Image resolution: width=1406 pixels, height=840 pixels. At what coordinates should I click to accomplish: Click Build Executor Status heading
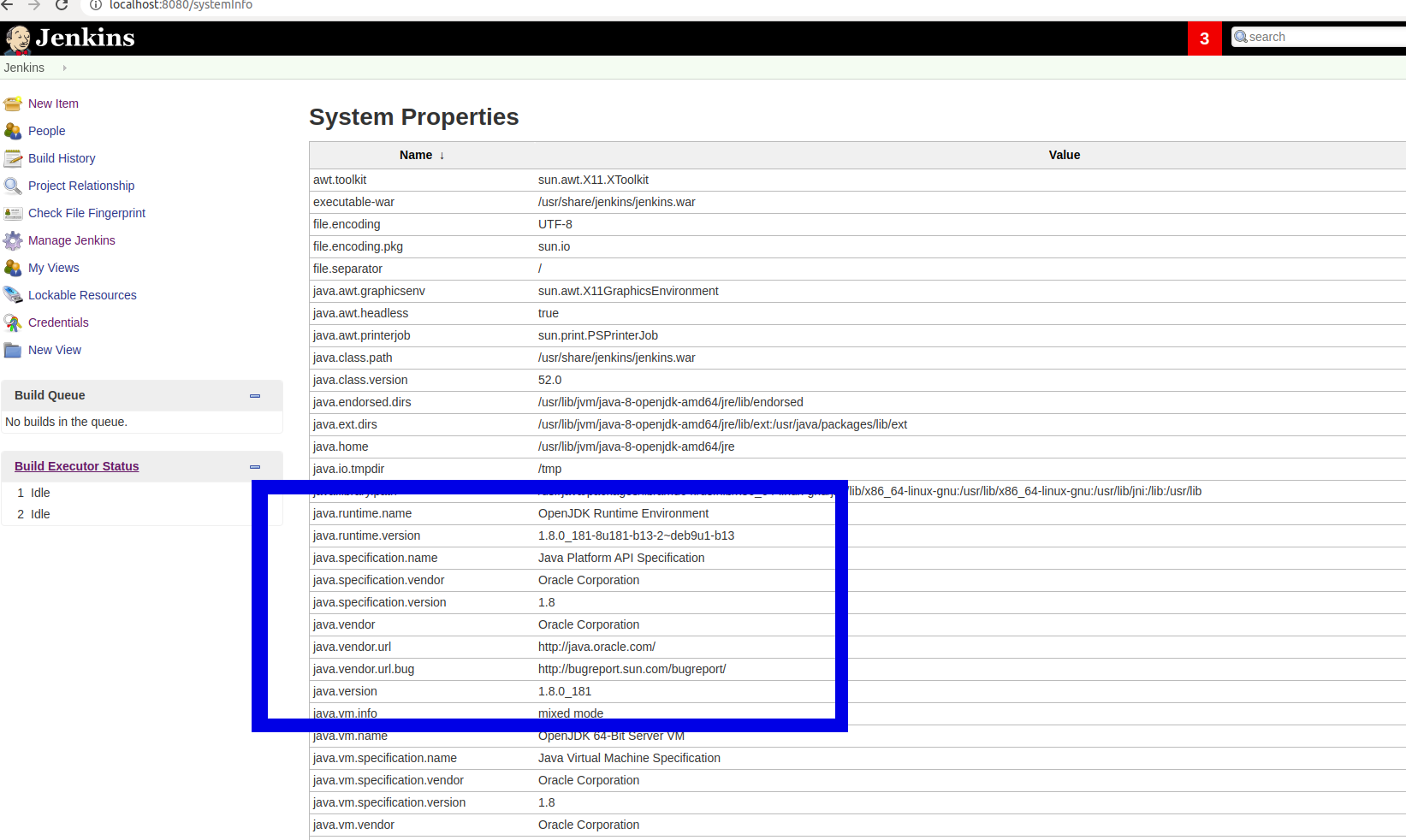coord(76,466)
